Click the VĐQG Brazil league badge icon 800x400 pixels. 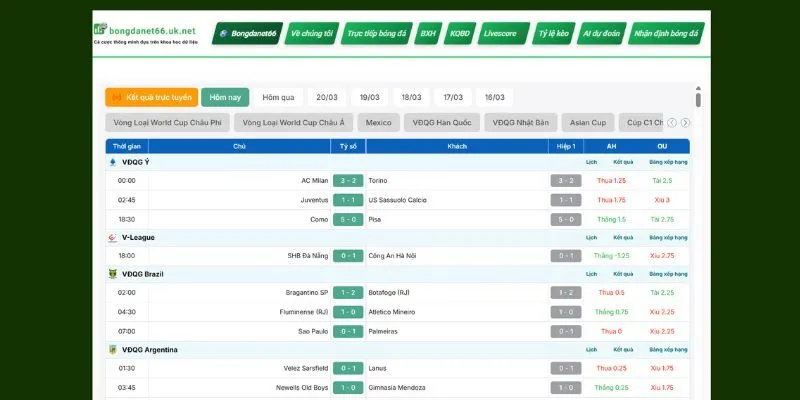coord(113,274)
